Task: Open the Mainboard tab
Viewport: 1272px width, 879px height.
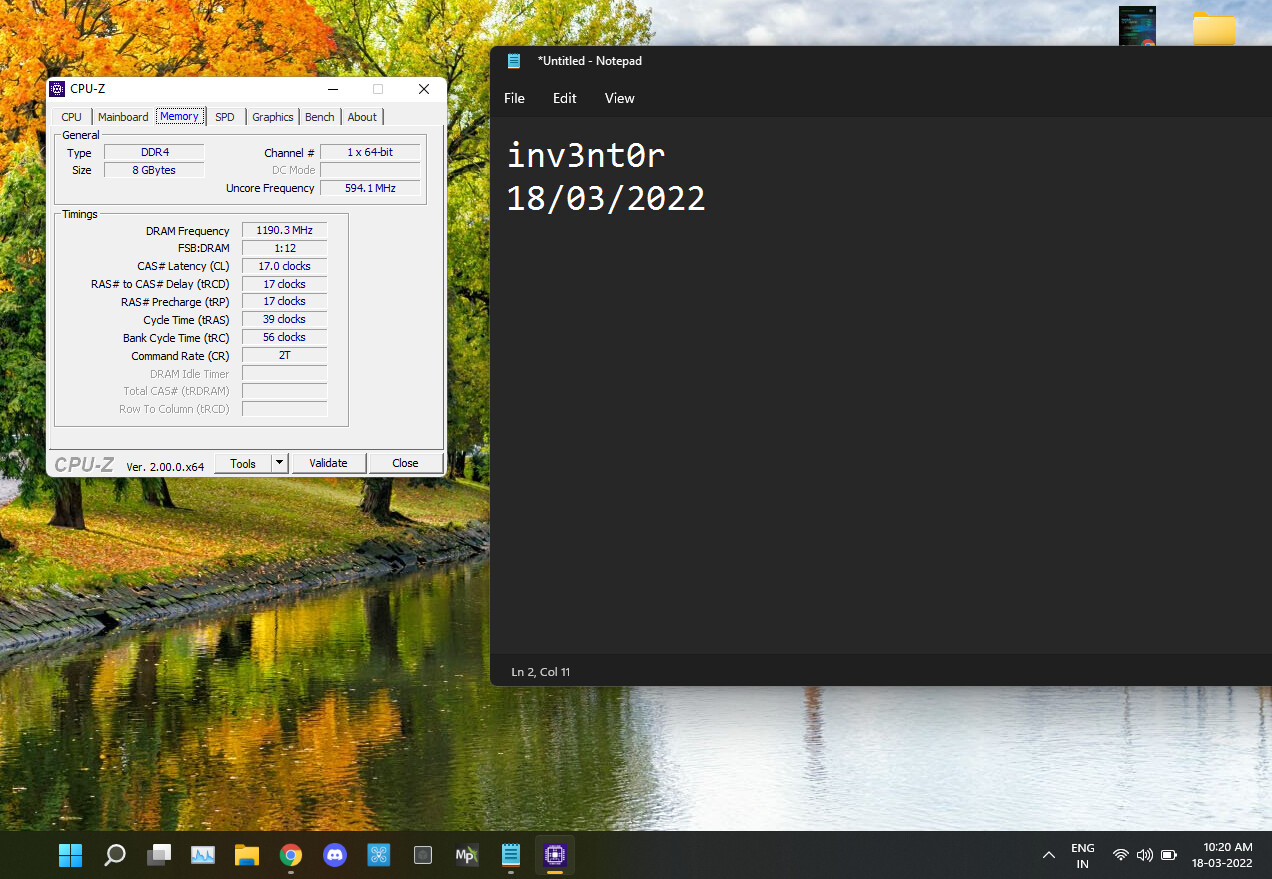Action: point(123,117)
